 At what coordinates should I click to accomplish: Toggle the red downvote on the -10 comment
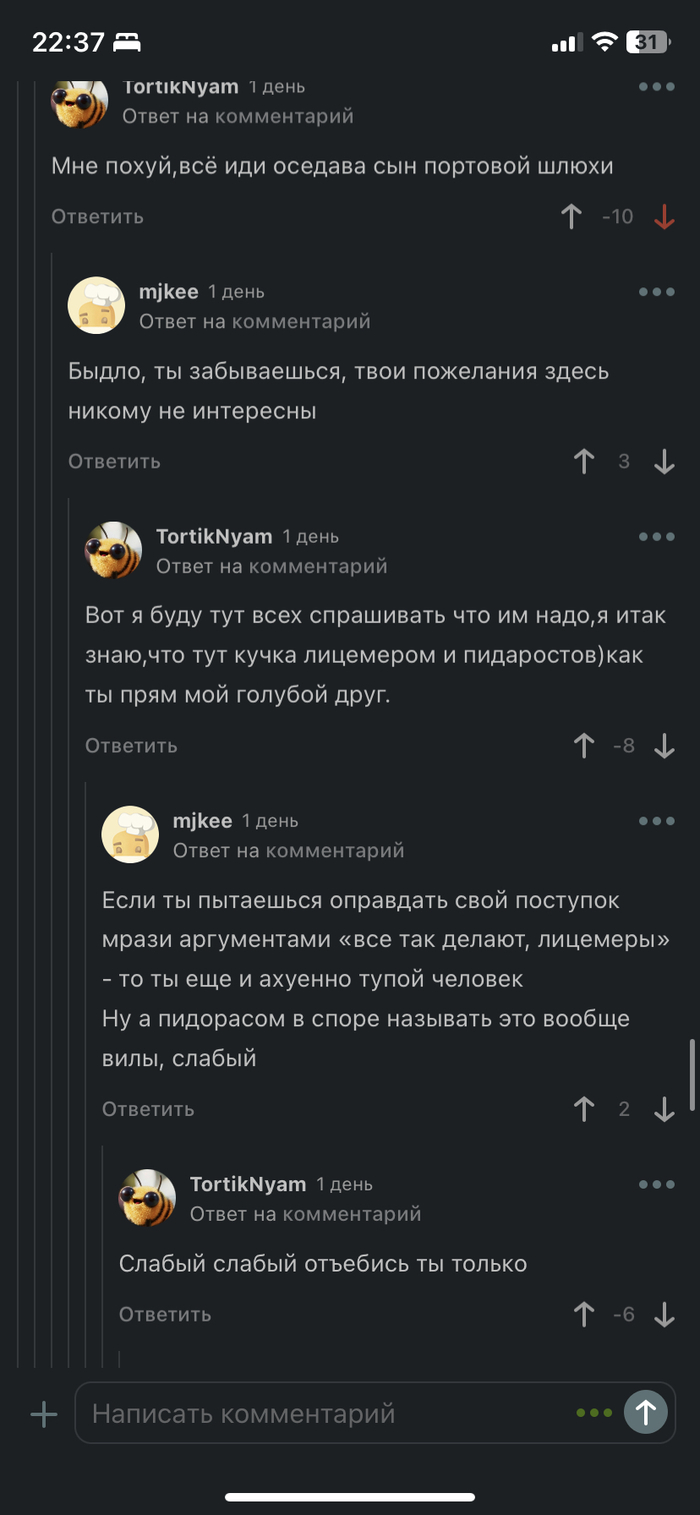tap(664, 216)
